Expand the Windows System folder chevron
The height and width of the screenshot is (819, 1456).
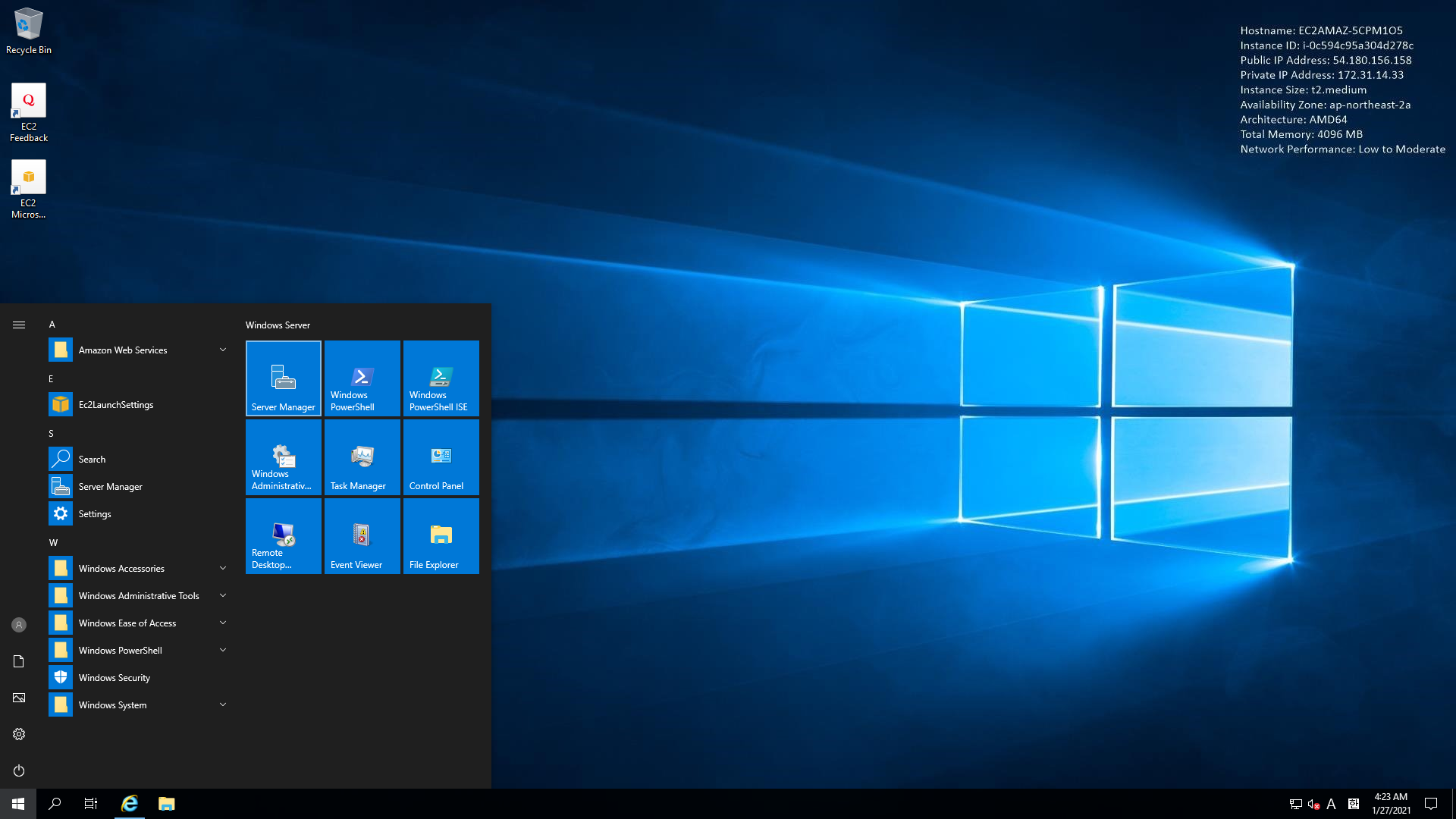223,704
